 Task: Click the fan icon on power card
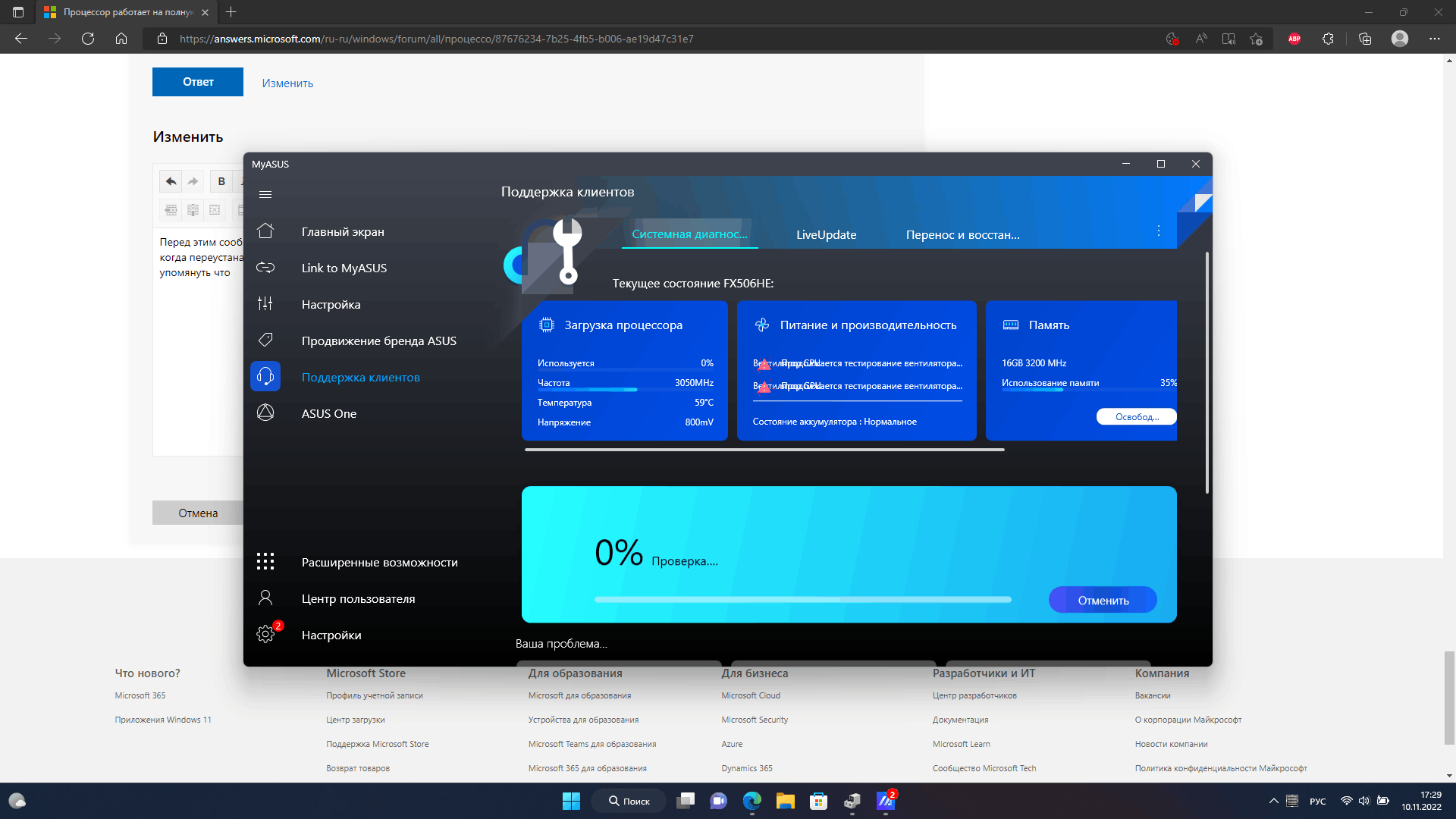coord(762,325)
